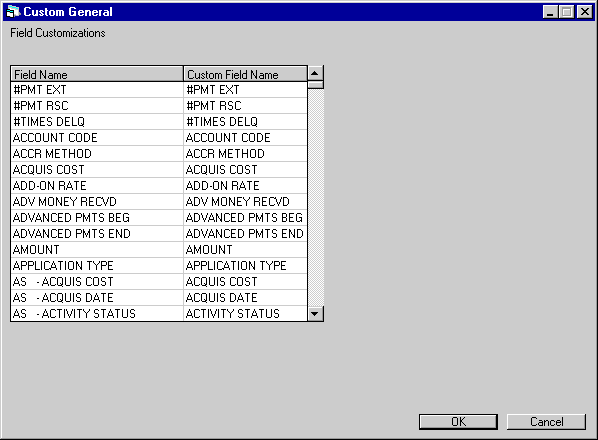Click the OK button
Image resolution: width=598 pixels, height=440 pixels.
tap(458, 422)
